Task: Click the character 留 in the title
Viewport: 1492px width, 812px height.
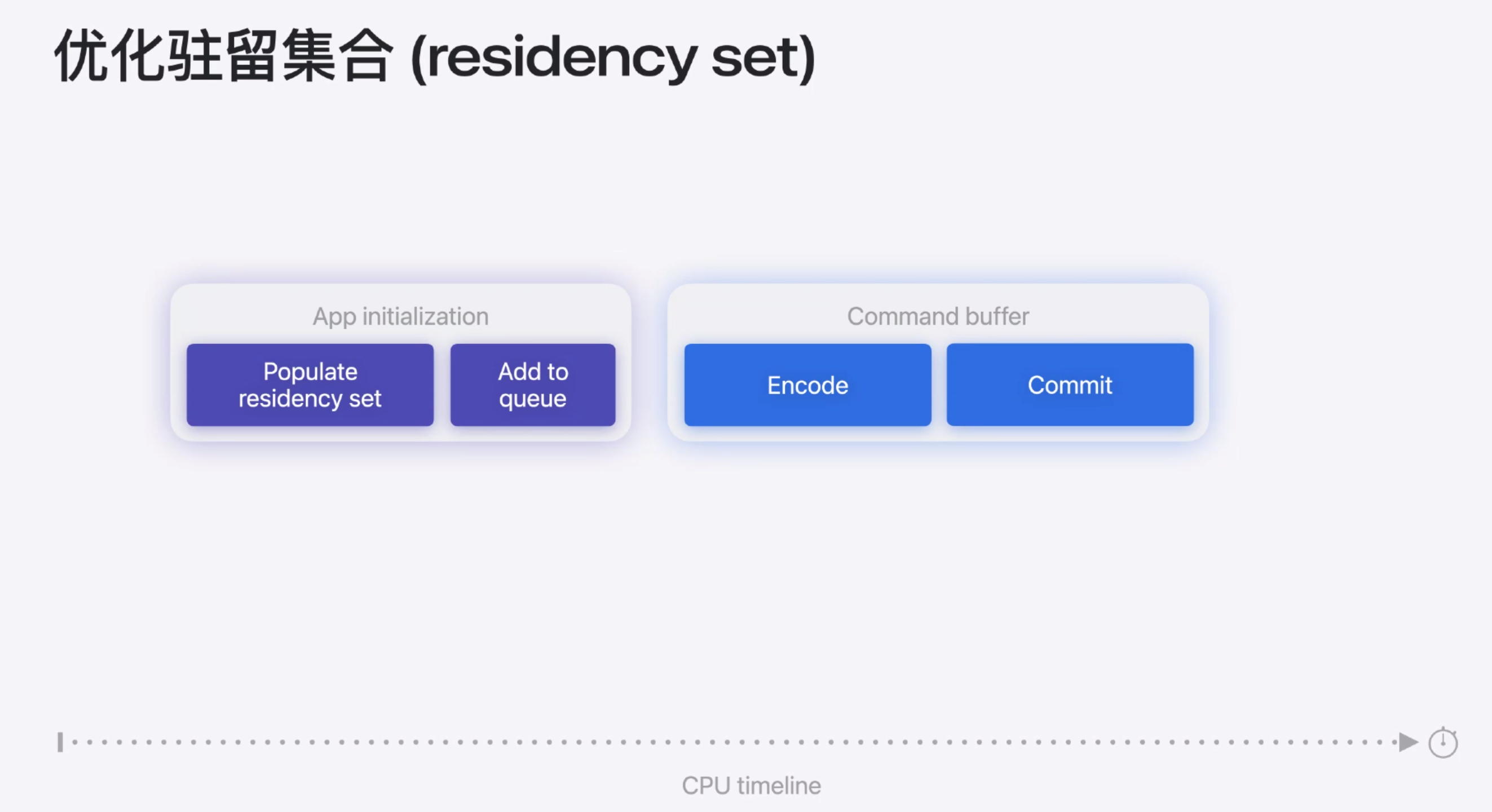Action: pyautogui.click(x=251, y=56)
